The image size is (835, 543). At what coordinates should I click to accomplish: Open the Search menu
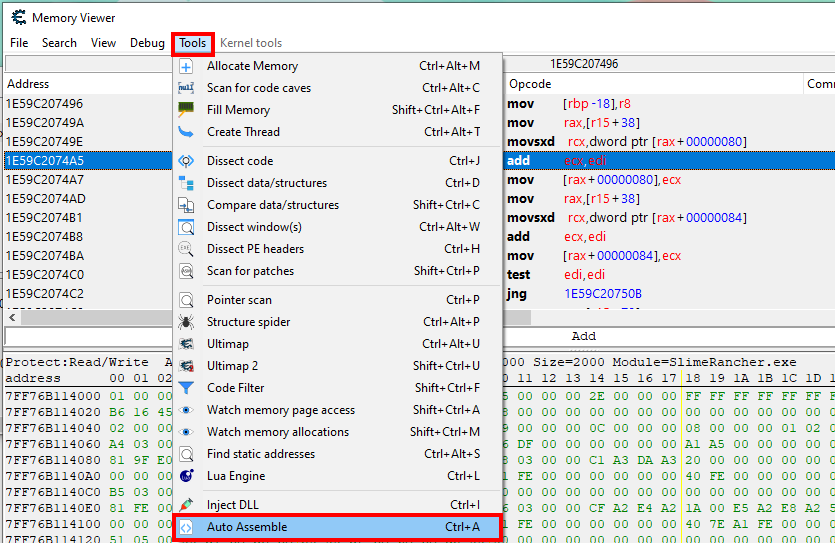[x=59, y=43]
